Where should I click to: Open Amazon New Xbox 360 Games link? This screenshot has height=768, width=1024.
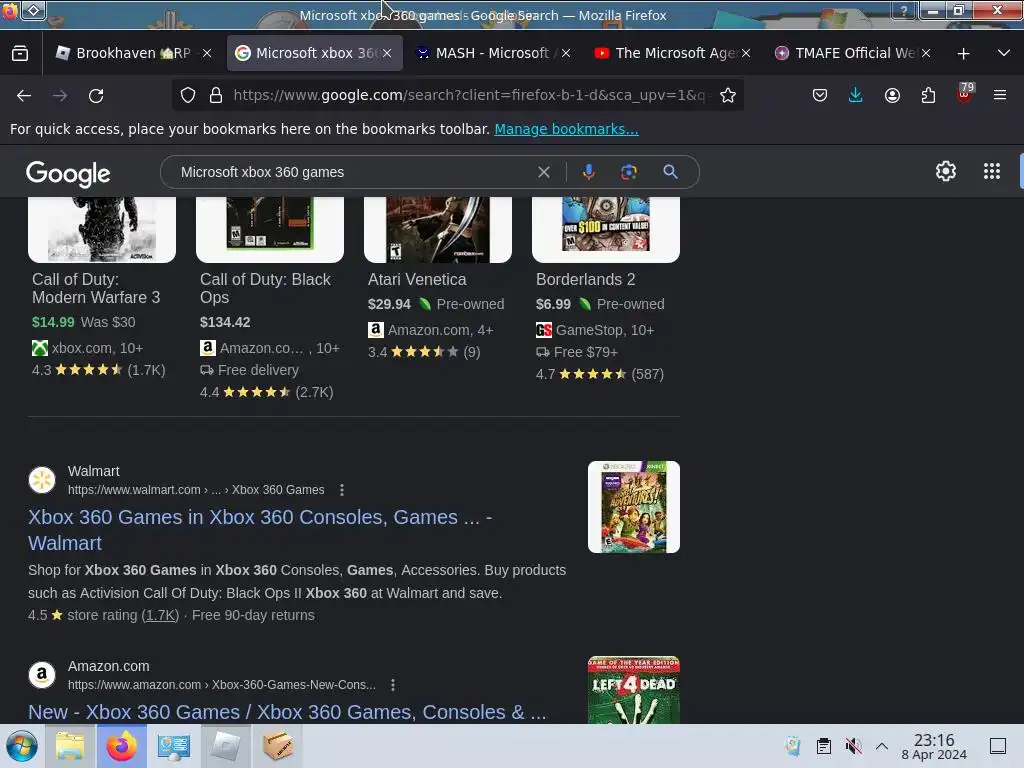287,712
